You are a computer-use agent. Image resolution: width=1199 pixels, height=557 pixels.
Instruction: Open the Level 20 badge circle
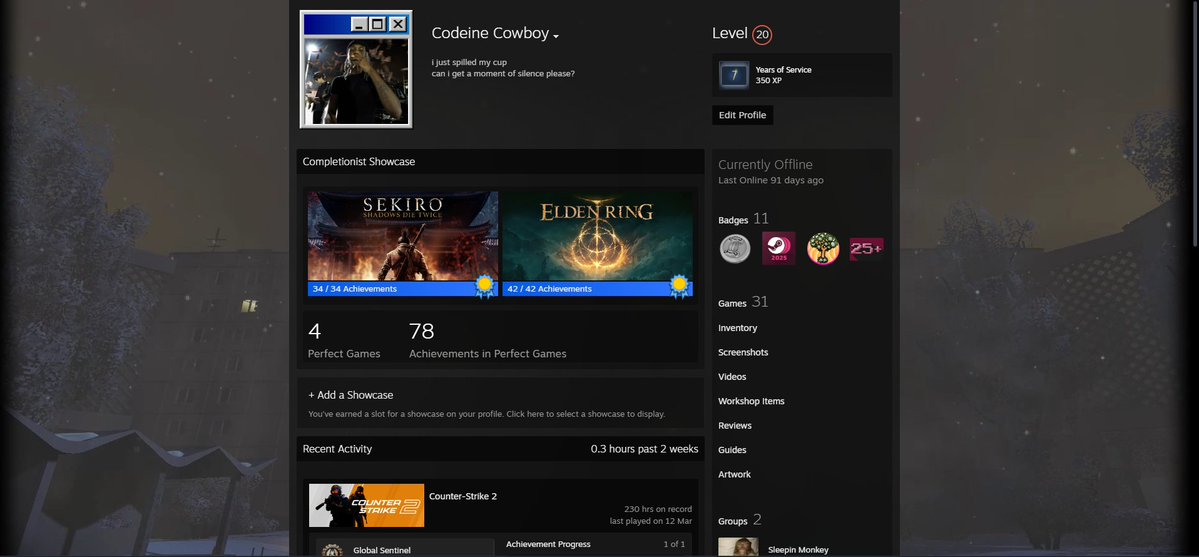(x=762, y=34)
